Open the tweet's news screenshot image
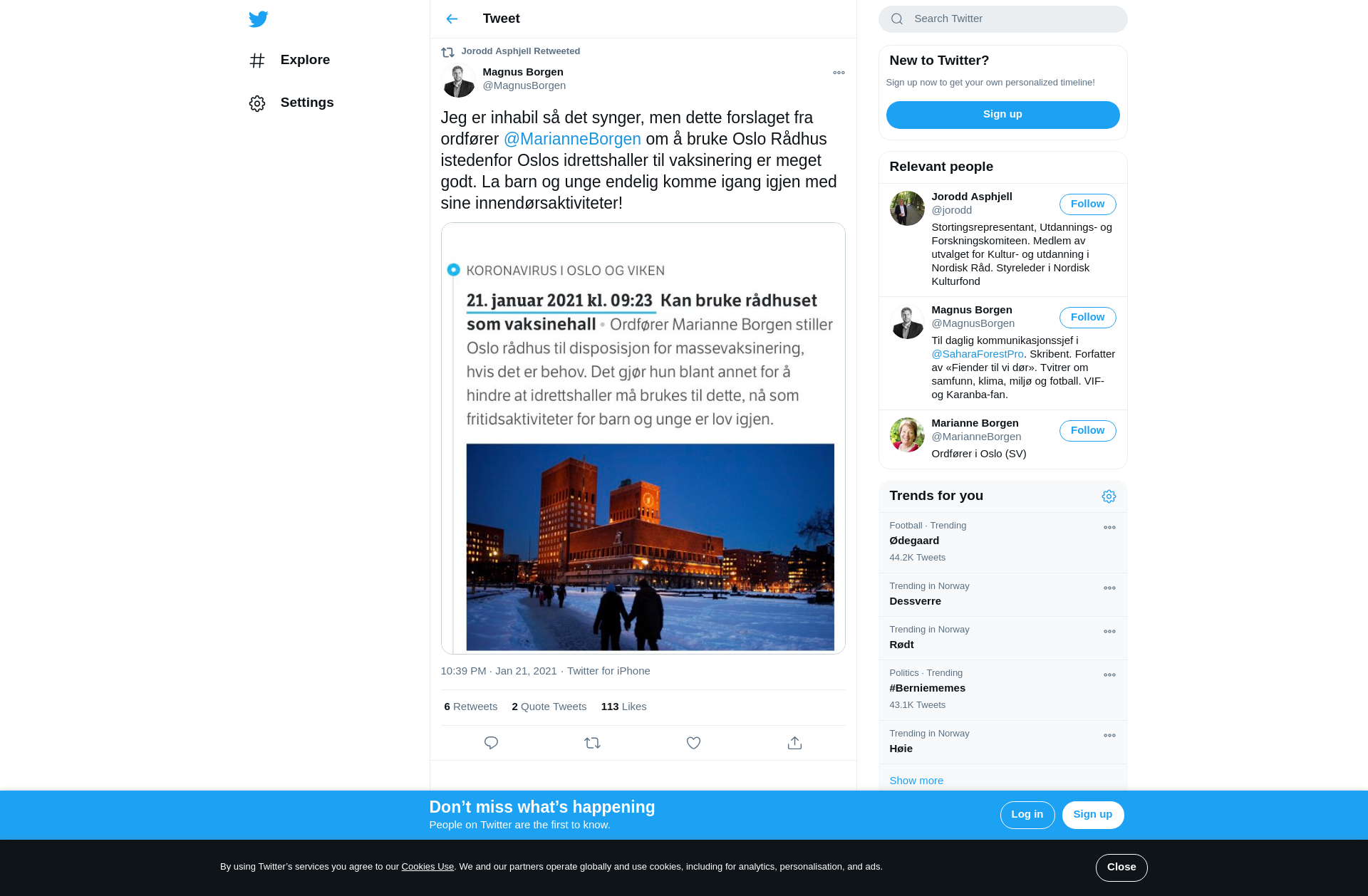This screenshot has height=896, width=1368. tap(643, 439)
